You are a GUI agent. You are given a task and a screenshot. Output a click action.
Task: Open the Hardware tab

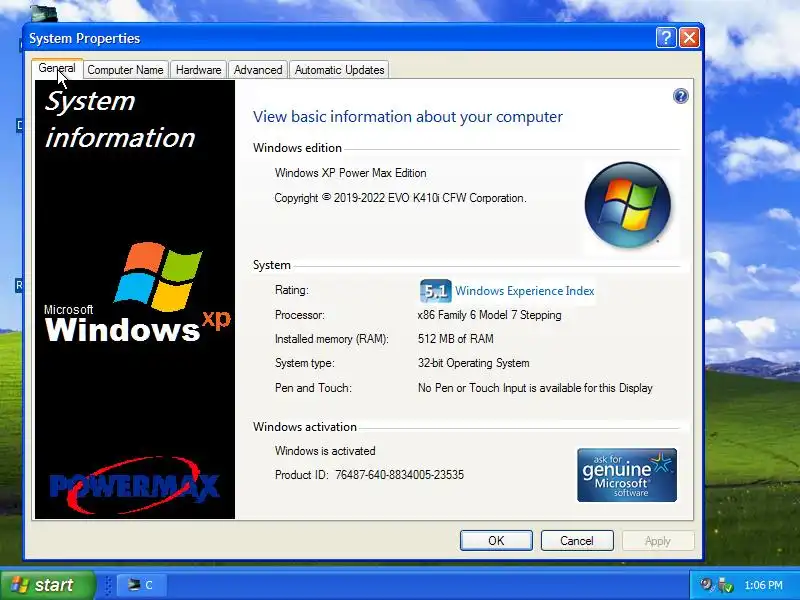(198, 70)
